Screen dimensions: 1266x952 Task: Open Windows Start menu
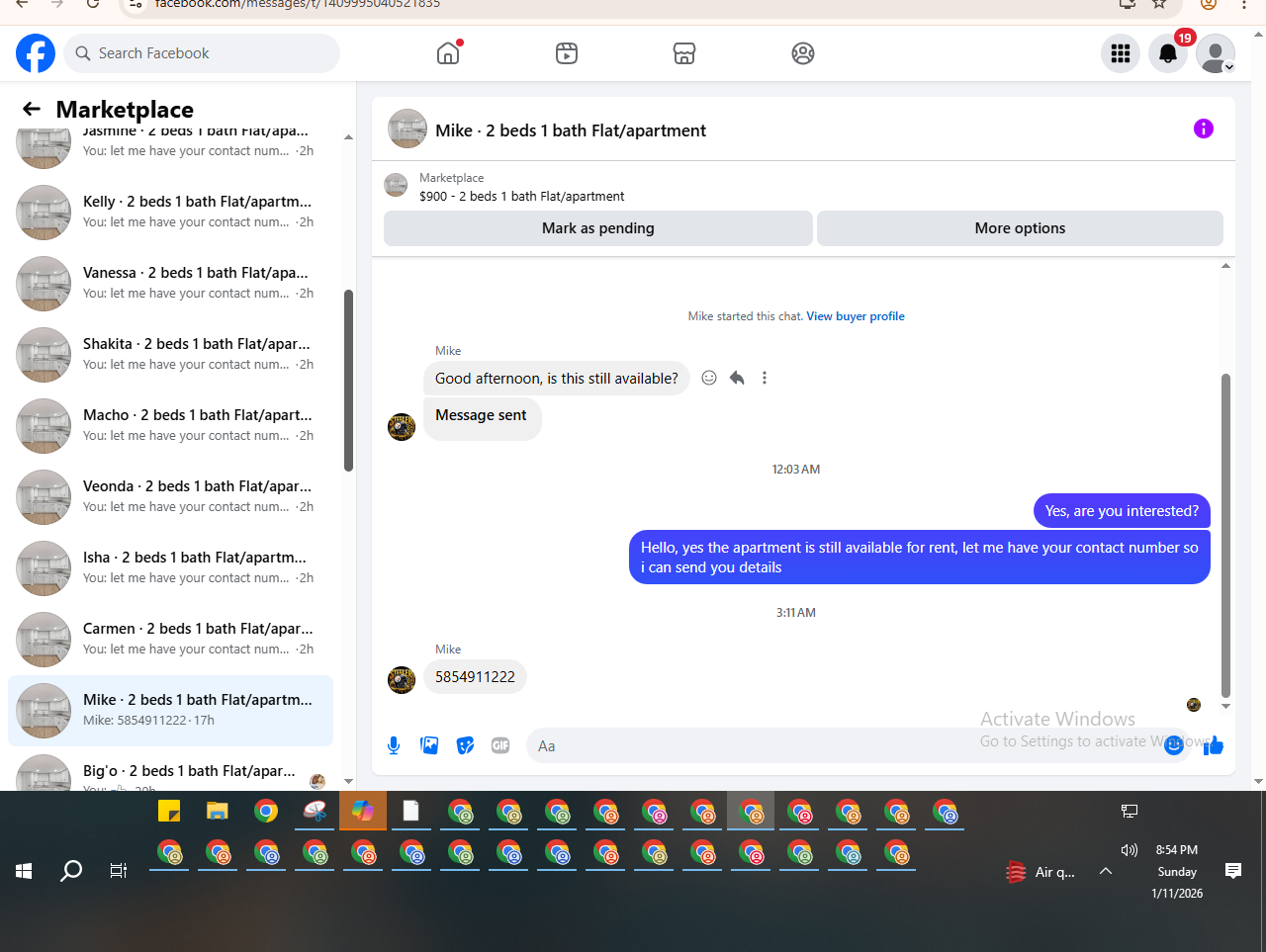tap(24, 871)
